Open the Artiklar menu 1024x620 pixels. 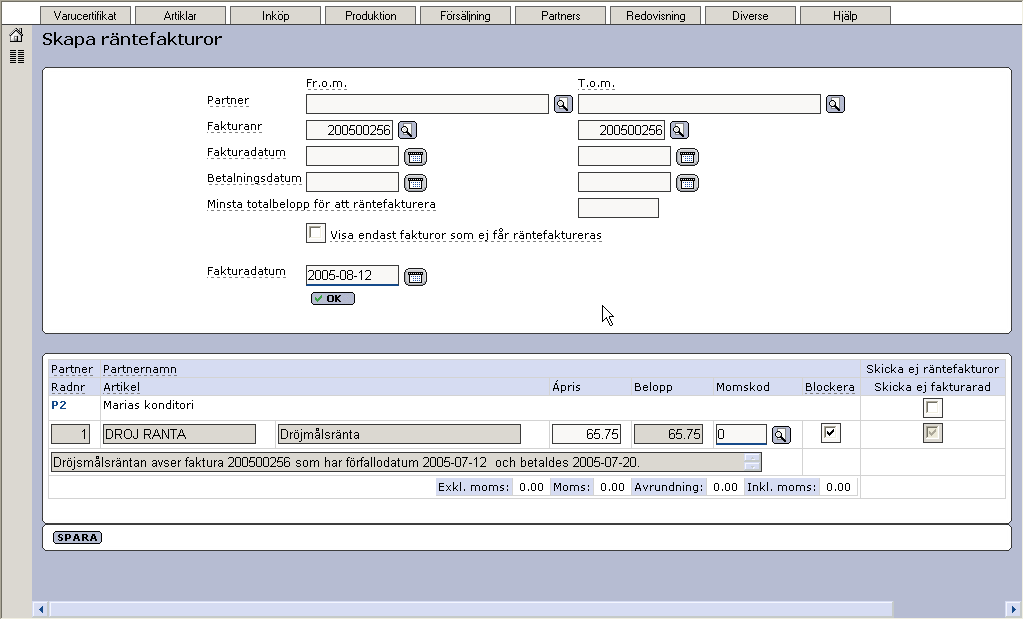click(x=180, y=16)
